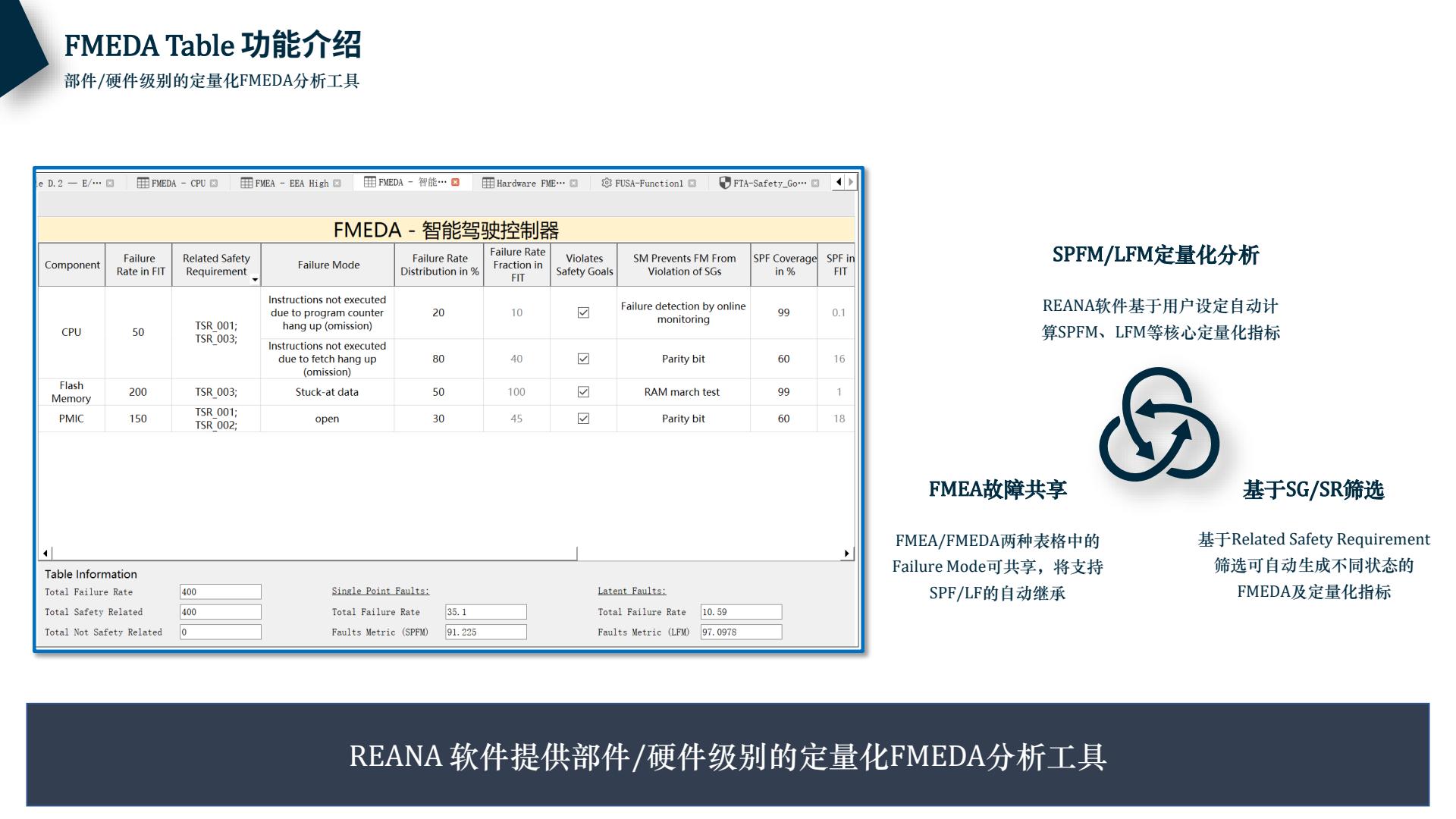Toggle Violates Safety Goals for PMIC open failure
This screenshot has height=819, width=1456.
(582, 418)
